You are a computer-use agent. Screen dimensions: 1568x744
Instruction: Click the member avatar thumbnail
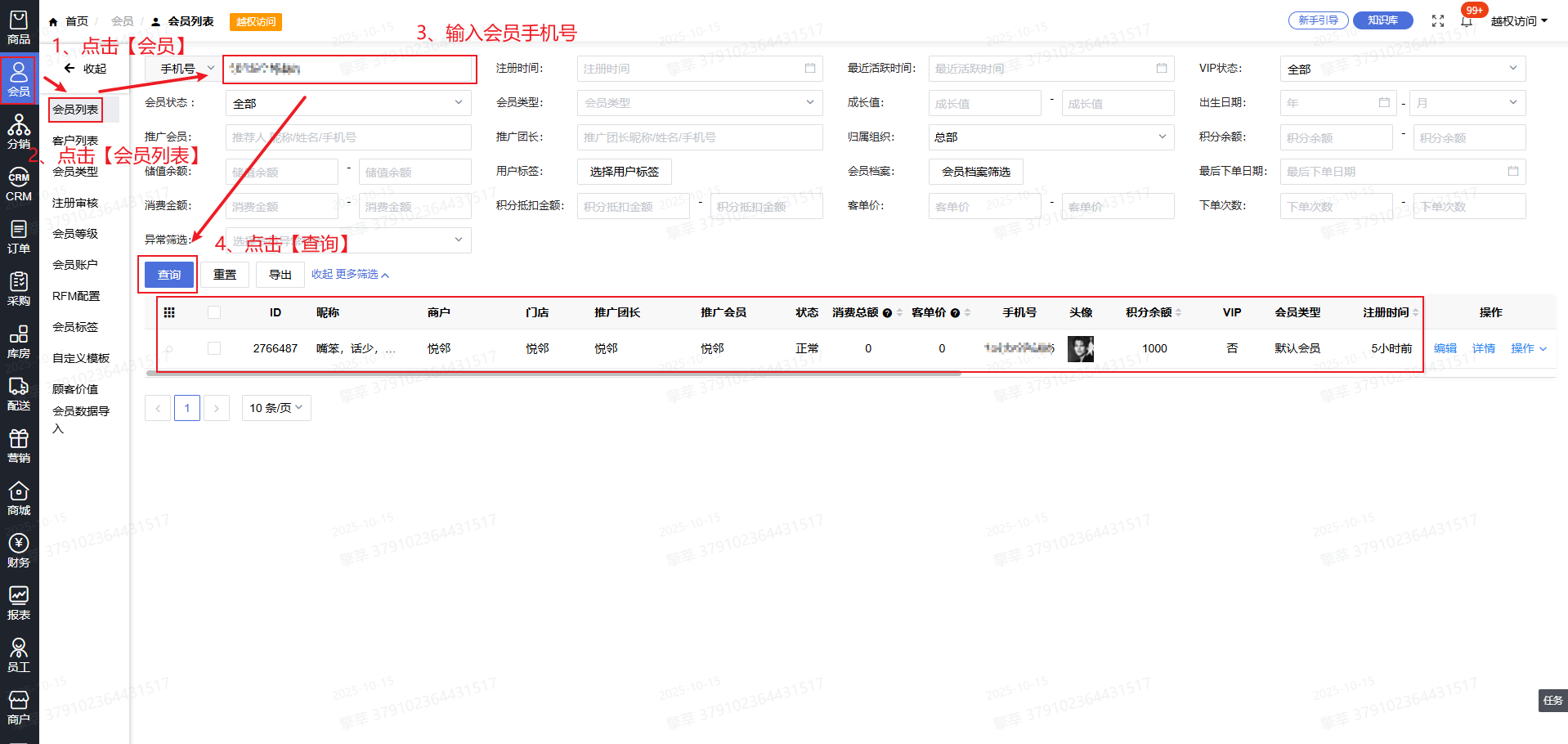click(1080, 349)
